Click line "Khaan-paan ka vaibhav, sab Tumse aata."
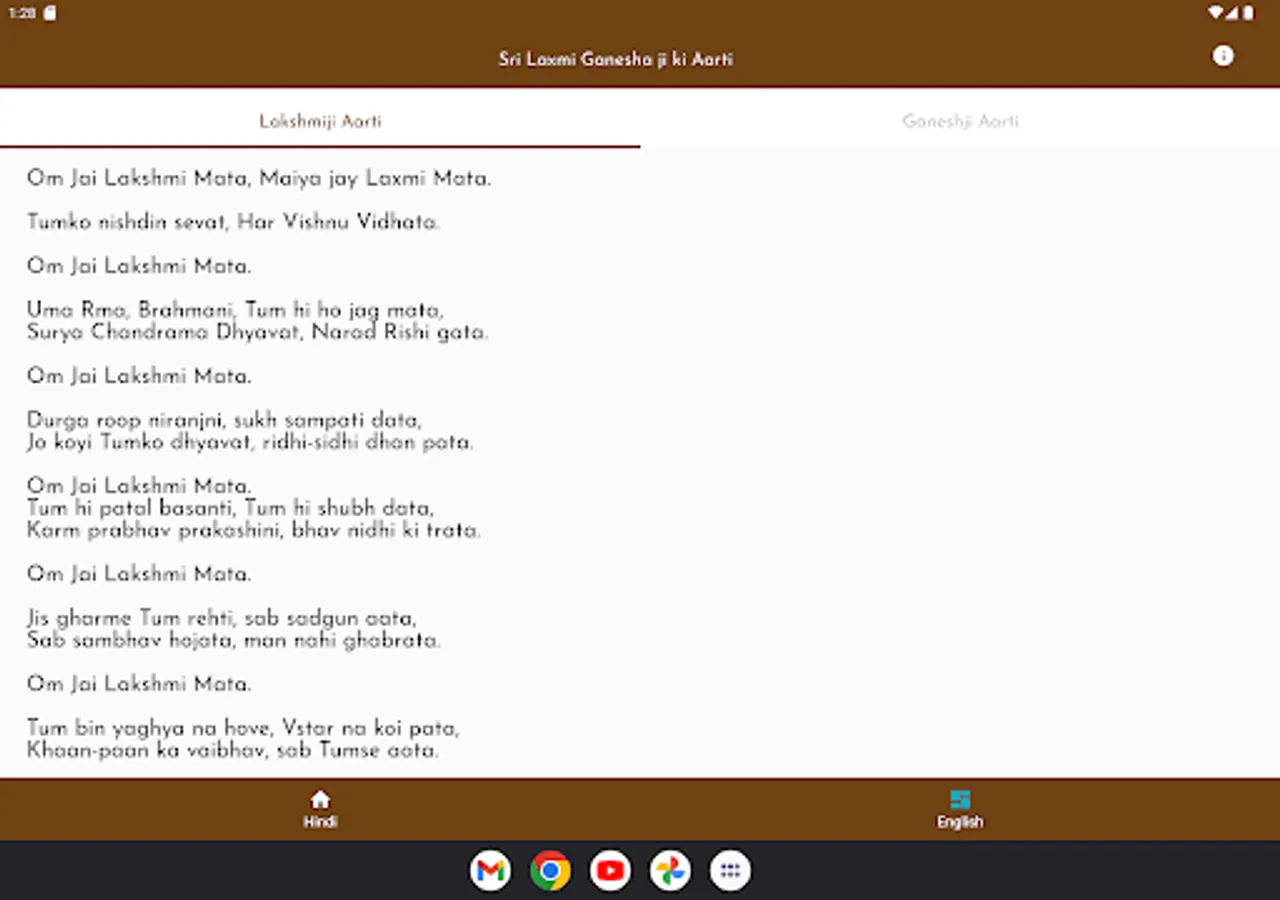 233,750
